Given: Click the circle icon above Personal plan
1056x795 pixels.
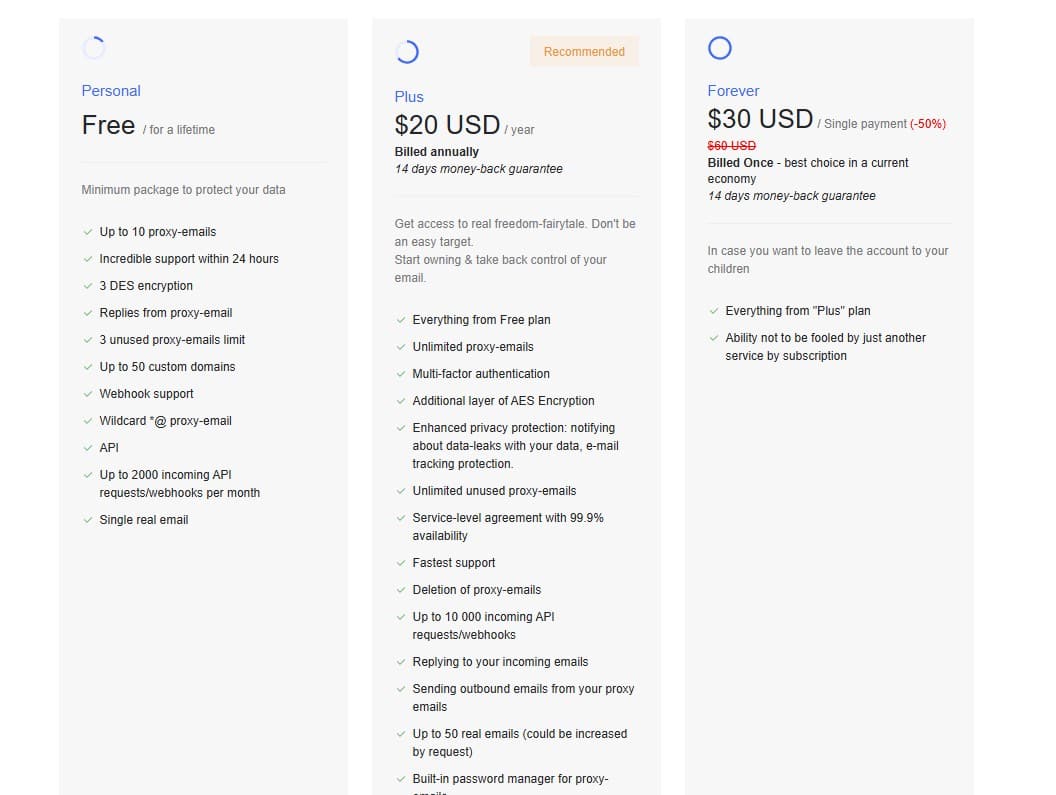Looking at the screenshot, I should click(93, 46).
